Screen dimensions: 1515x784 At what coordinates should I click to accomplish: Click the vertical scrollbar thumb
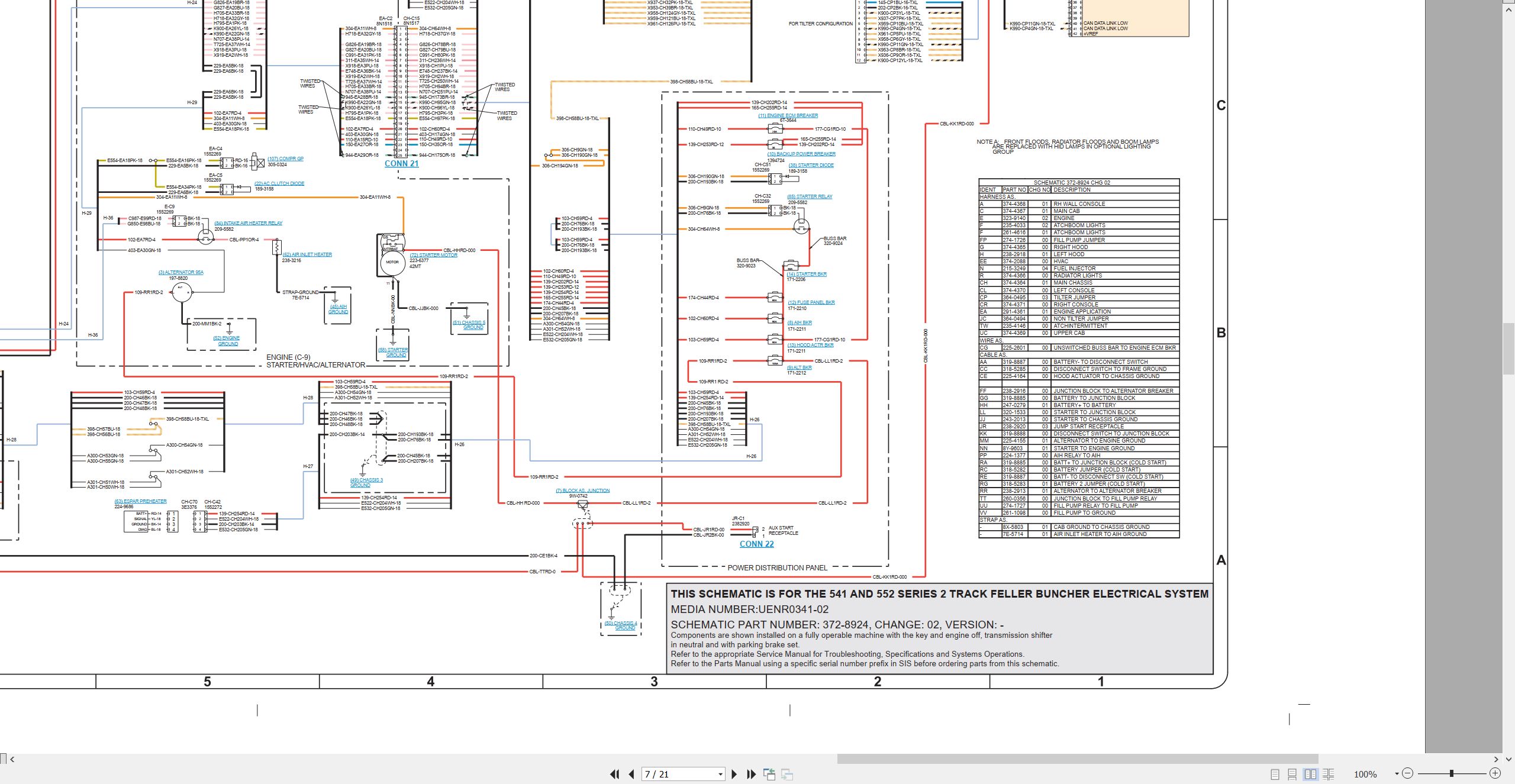pos(1508,349)
